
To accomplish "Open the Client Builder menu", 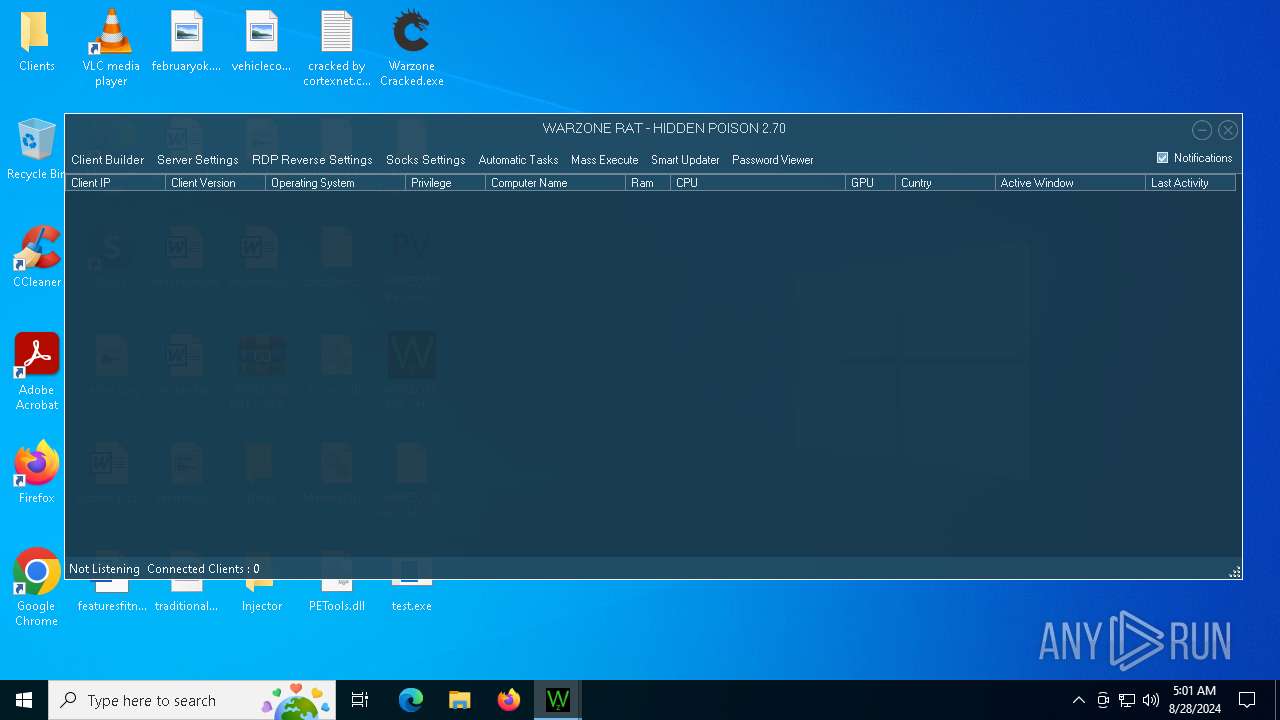I will coord(107,160).
